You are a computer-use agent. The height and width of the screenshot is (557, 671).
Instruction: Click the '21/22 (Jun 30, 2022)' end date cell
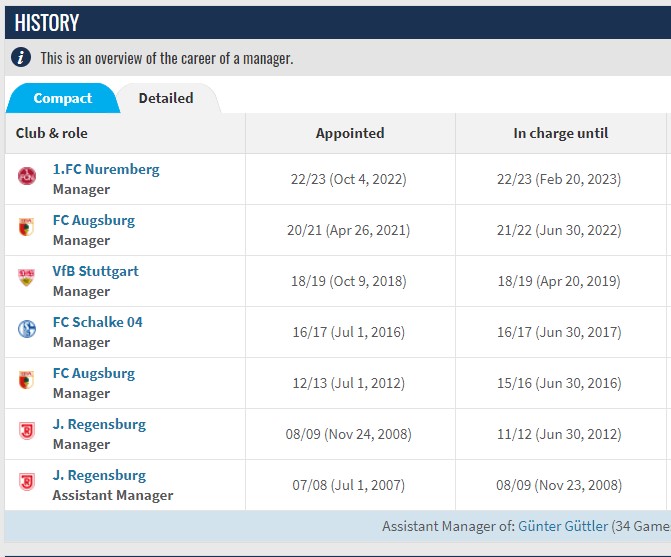[559, 230]
